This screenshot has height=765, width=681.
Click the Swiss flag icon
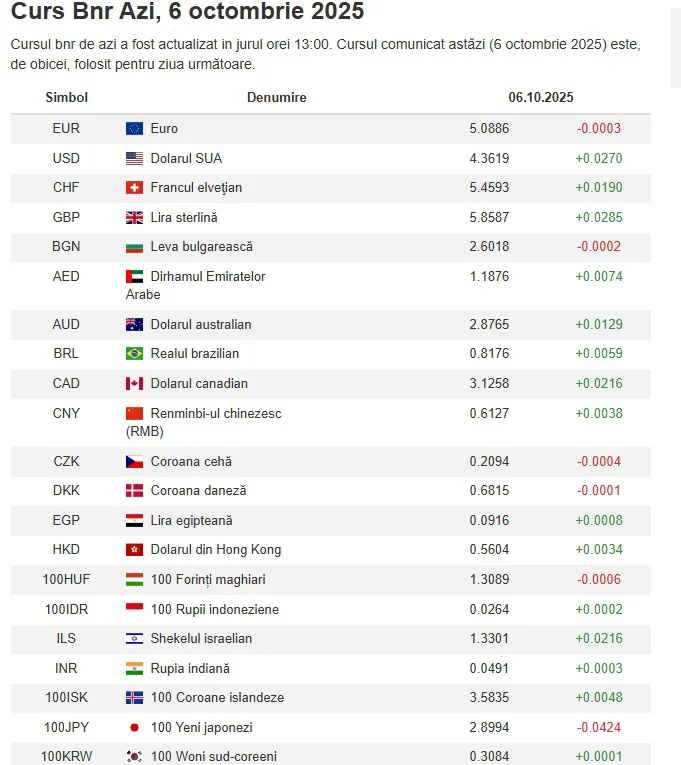pos(134,188)
